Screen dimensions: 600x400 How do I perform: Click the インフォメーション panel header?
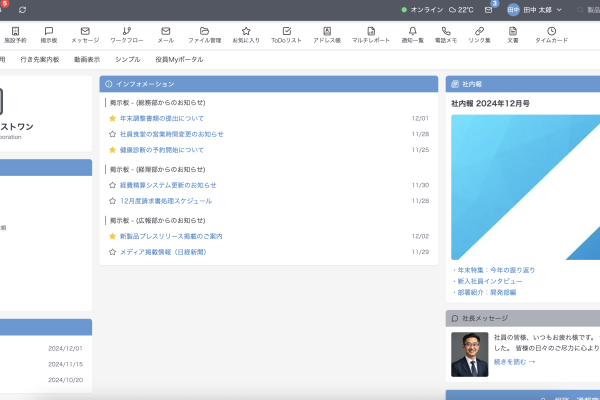point(269,84)
